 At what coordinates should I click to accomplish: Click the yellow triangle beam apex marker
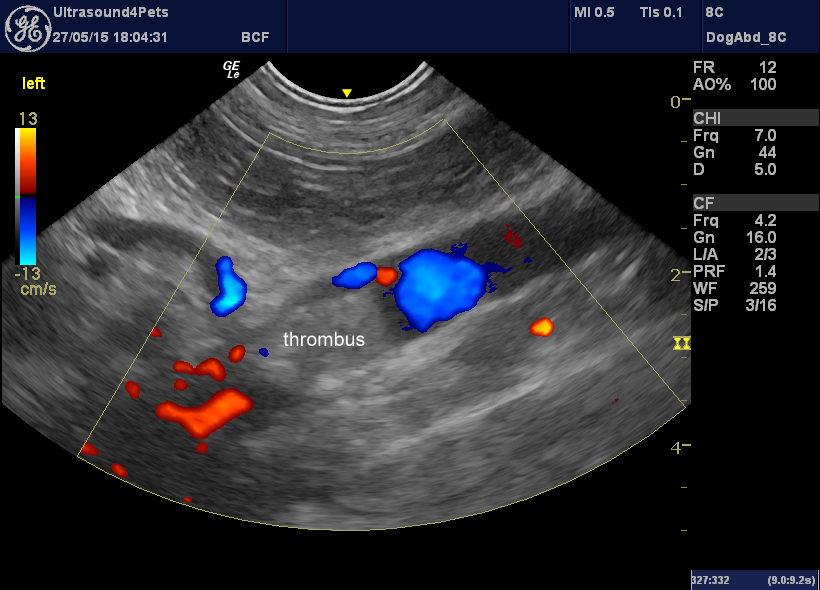(345, 92)
